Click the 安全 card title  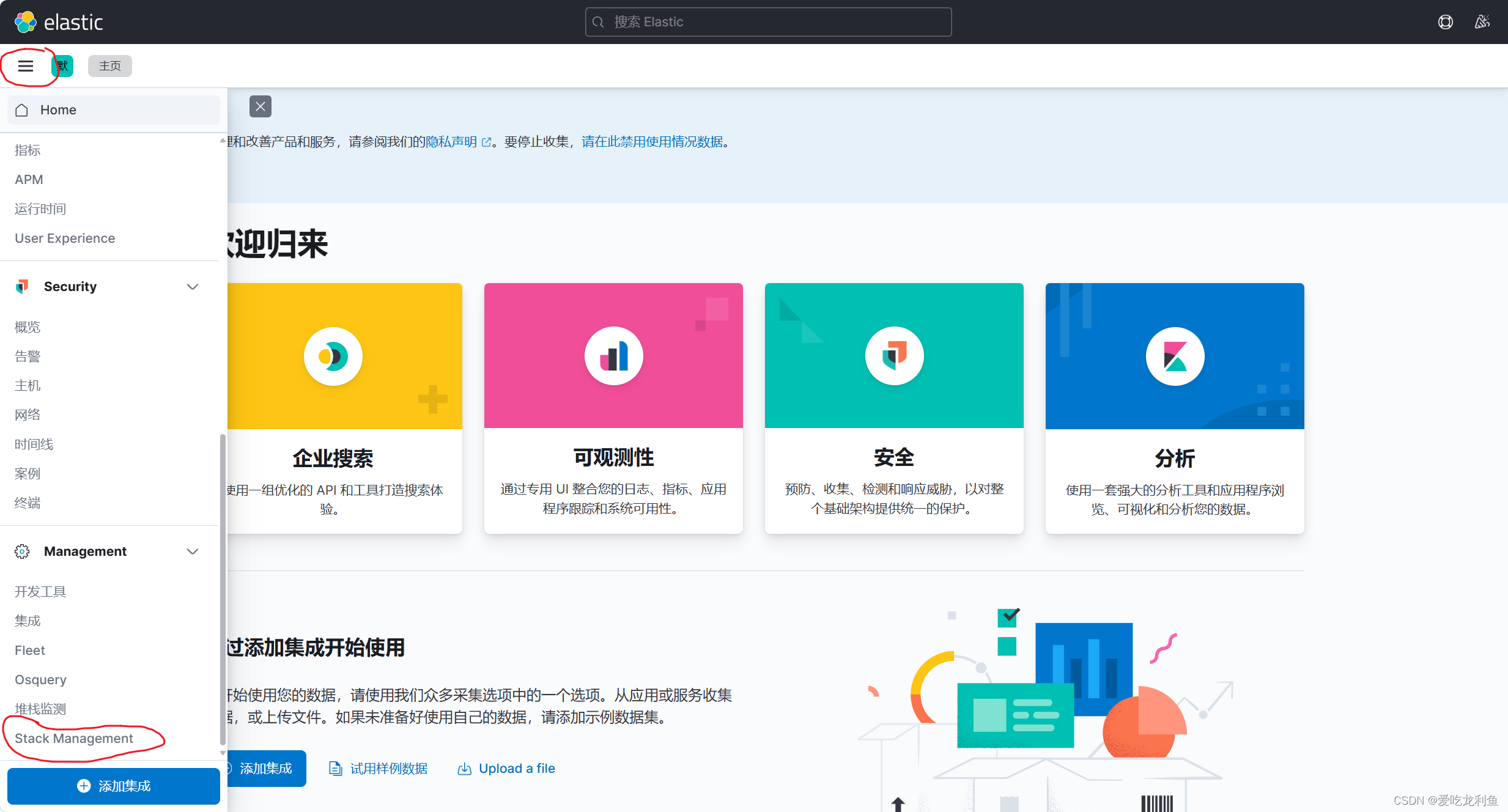tap(895, 457)
